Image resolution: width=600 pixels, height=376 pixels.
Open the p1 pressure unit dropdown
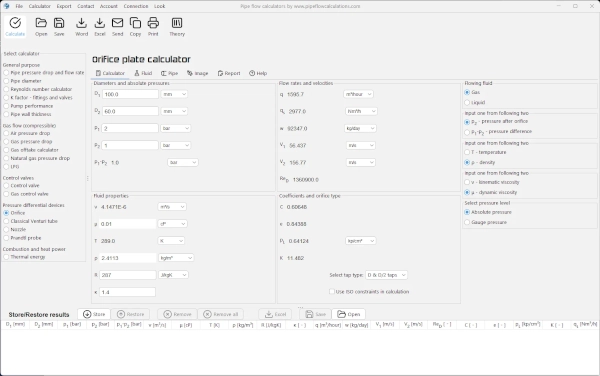tap(176, 128)
